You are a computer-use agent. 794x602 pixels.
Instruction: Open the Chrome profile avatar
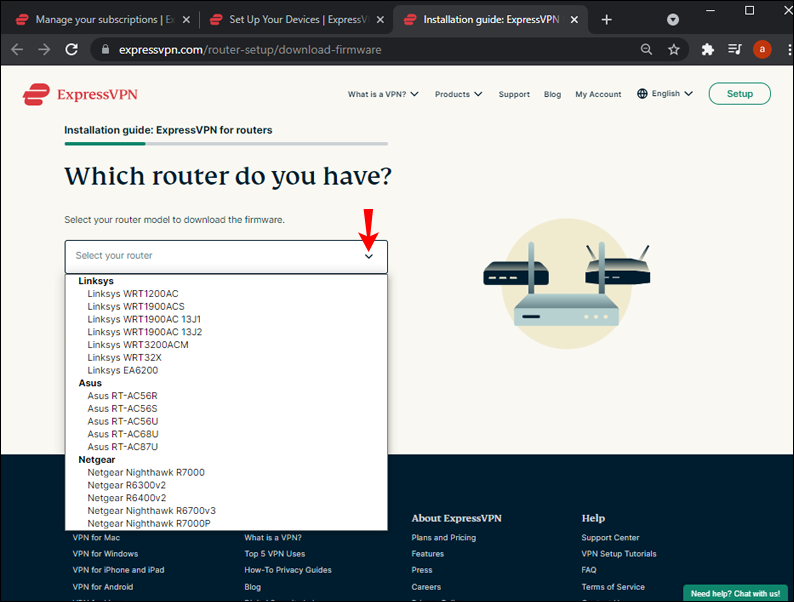pos(762,49)
